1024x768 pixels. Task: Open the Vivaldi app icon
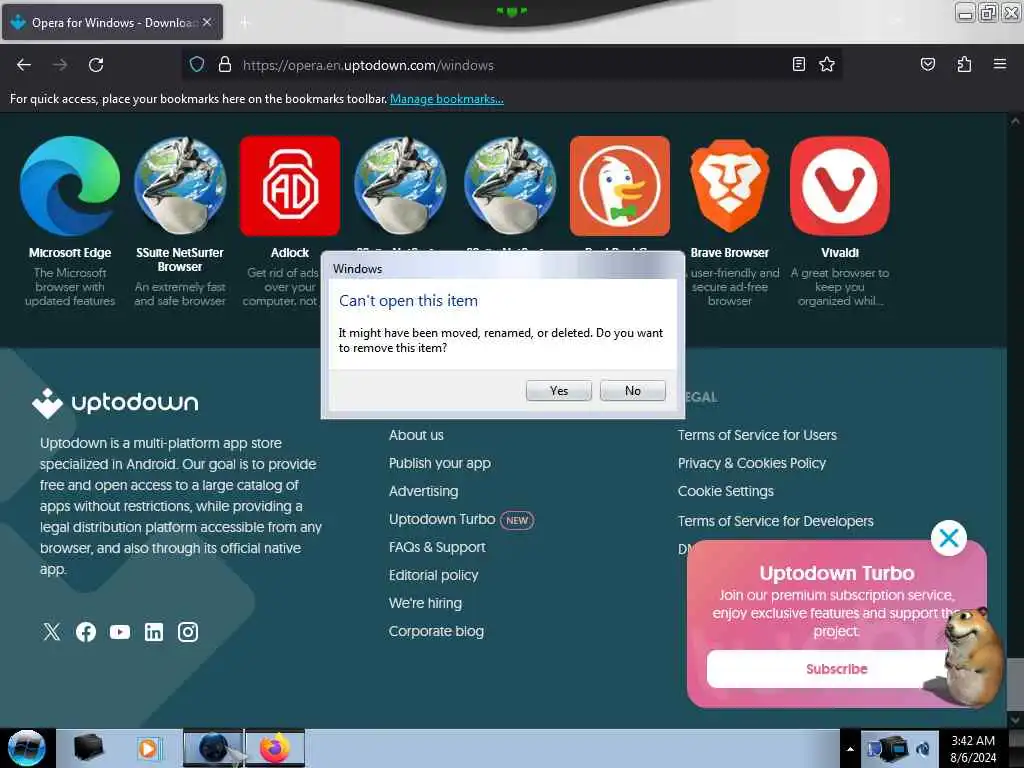pos(840,185)
